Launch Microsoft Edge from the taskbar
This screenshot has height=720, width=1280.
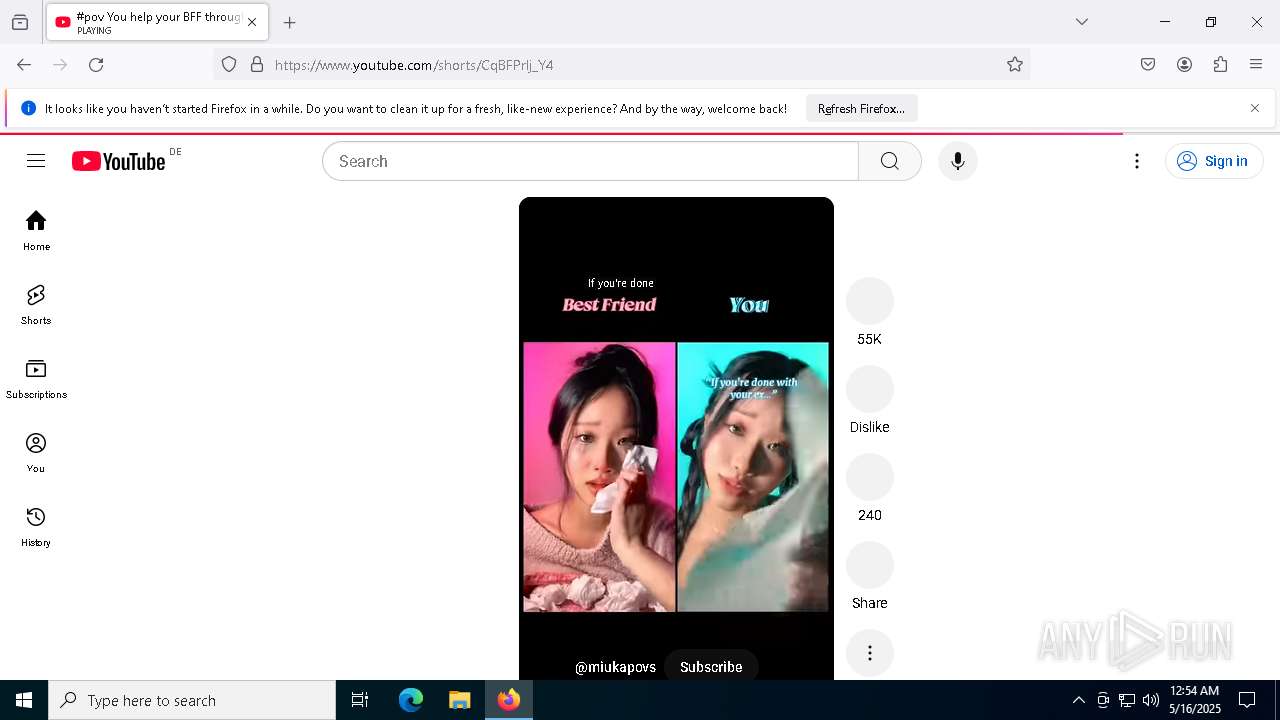coord(411,700)
